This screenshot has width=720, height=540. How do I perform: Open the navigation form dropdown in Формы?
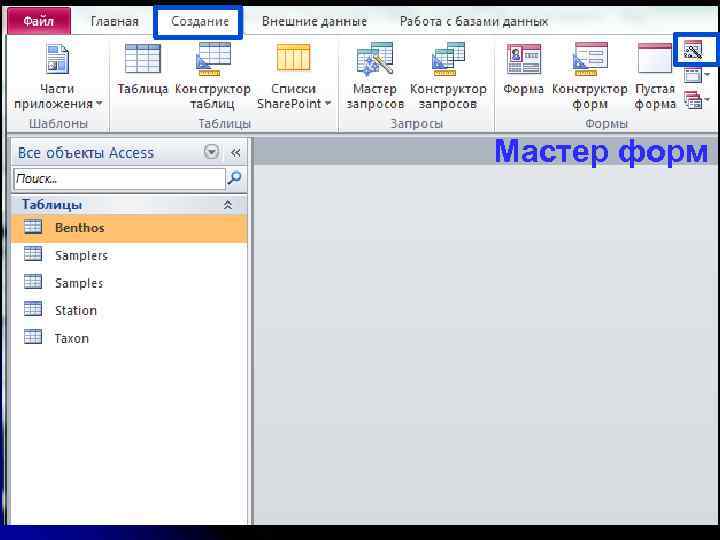pyautogui.click(x=697, y=75)
